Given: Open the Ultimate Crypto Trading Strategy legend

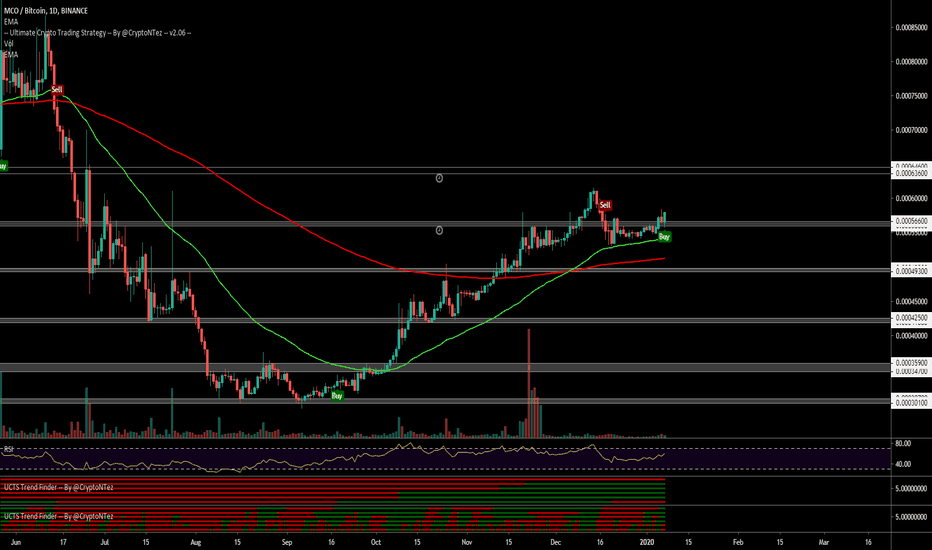Looking at the screenshot, I should [x=97, y=33].
